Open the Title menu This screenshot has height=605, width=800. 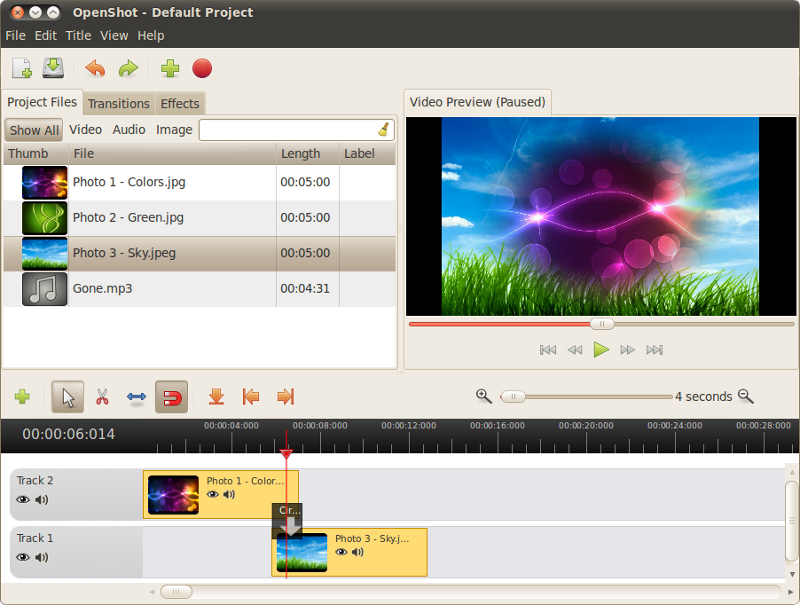click(x=78, y=35)
